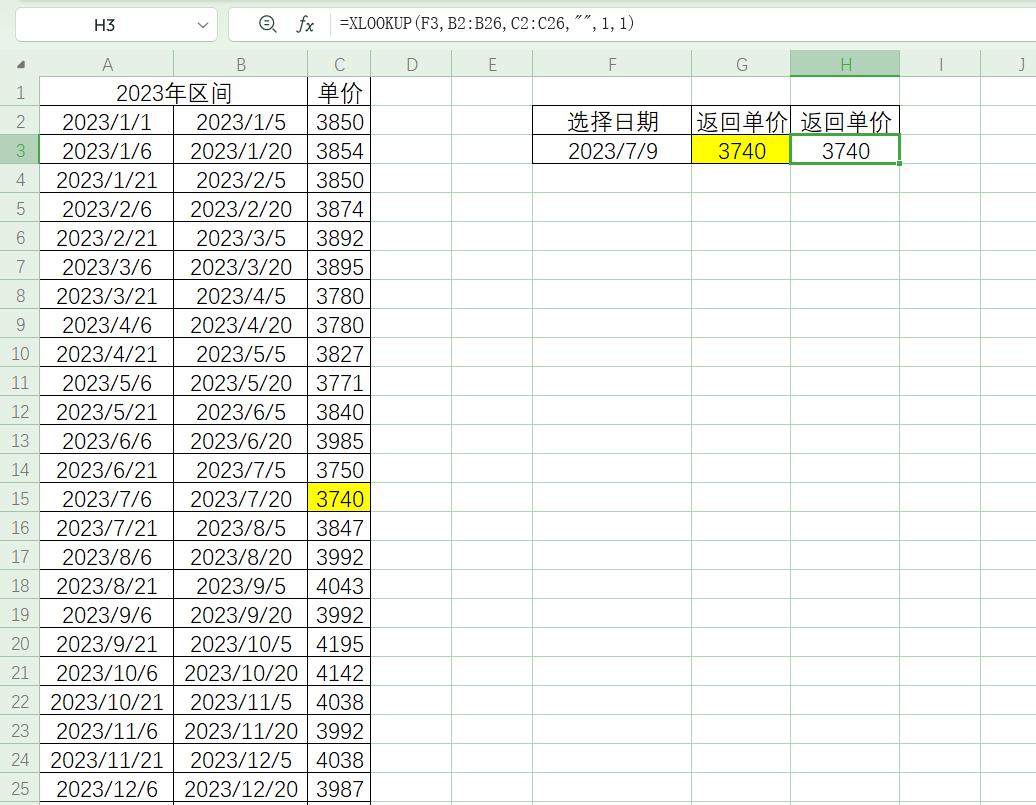The image size is (1036, 805).
Task: Click price cell 4142
Action: [x=340, y=672]
